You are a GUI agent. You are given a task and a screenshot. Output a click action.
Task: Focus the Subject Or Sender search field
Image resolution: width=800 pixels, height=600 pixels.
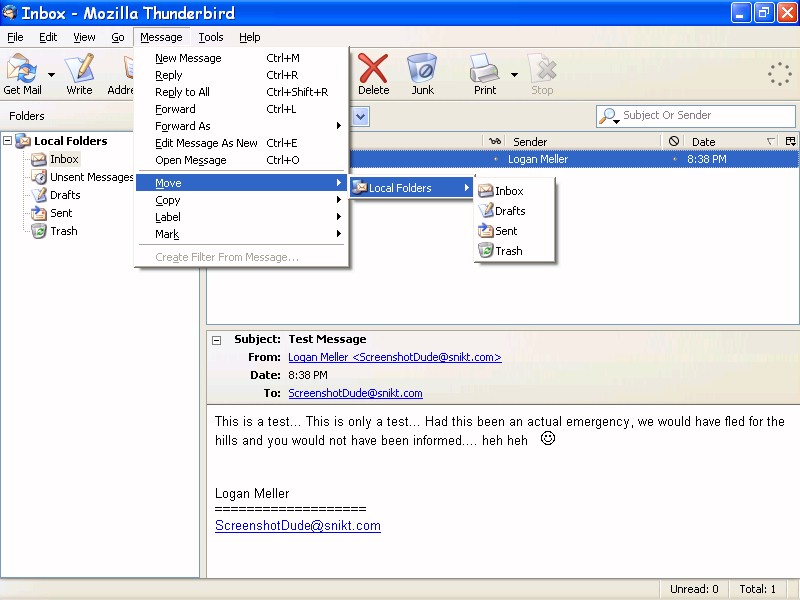pos(696,116)
